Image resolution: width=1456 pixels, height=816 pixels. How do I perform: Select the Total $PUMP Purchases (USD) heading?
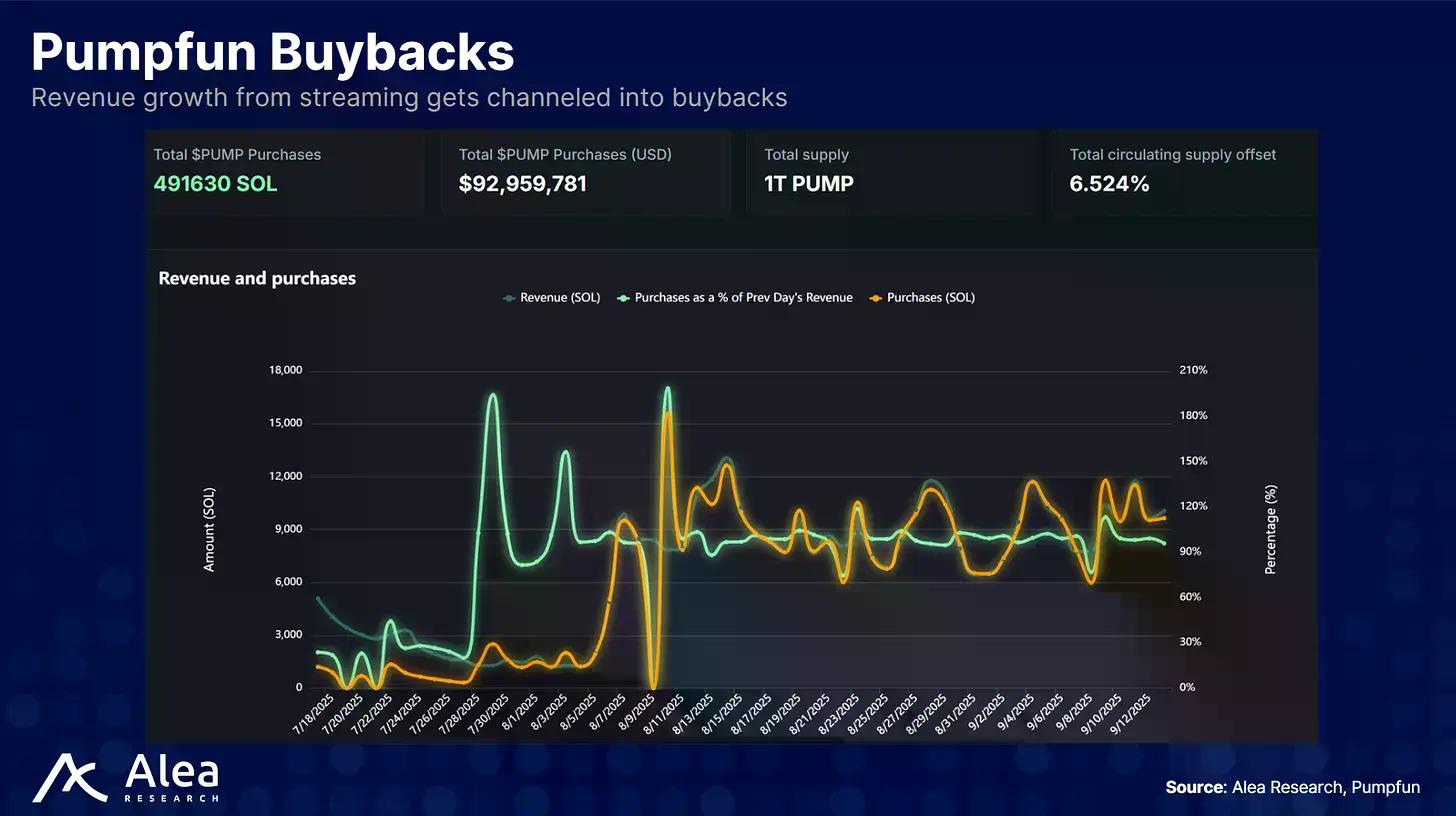point(565,155)
